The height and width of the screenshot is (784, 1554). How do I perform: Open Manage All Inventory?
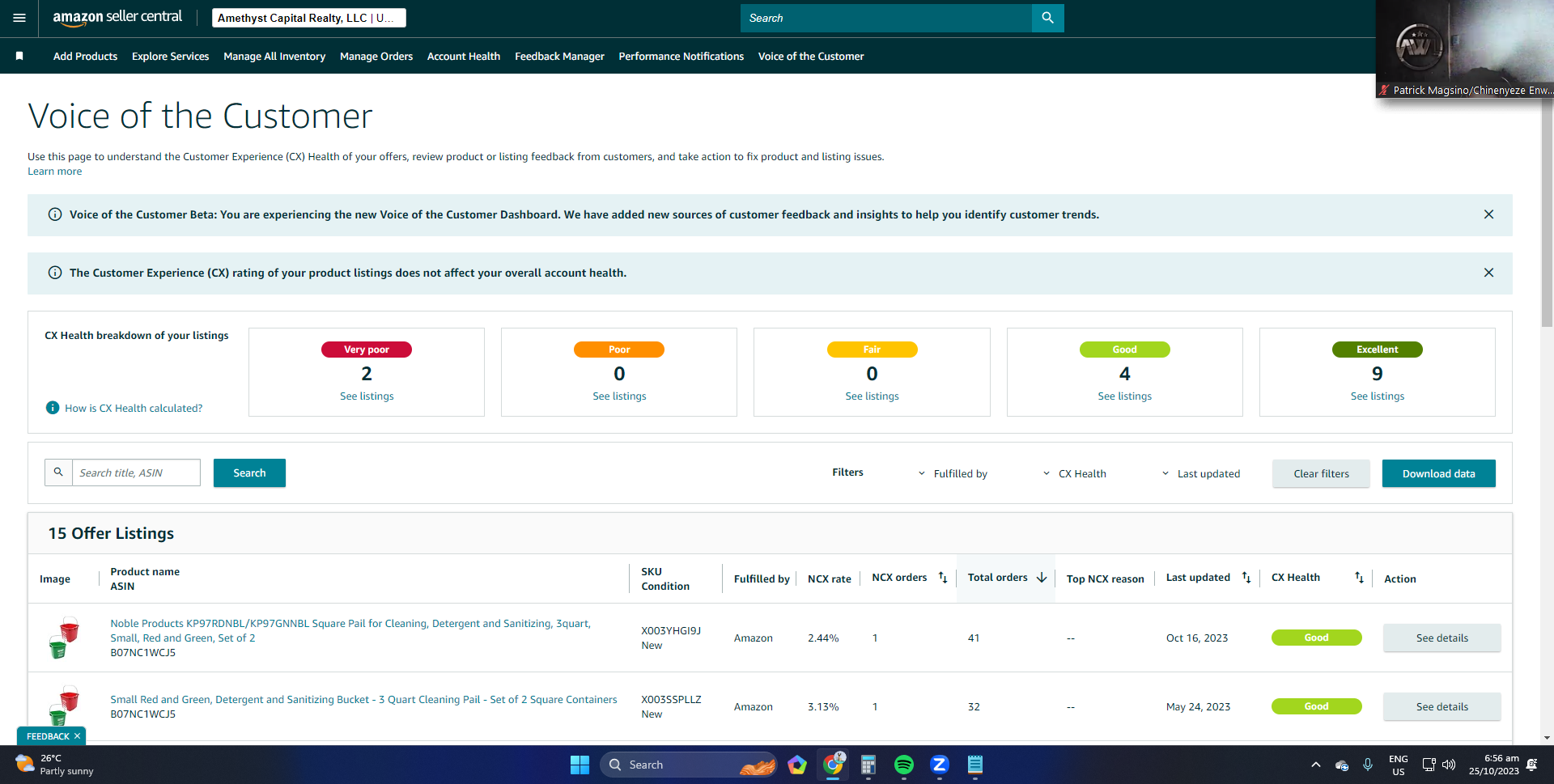(274, 56)
